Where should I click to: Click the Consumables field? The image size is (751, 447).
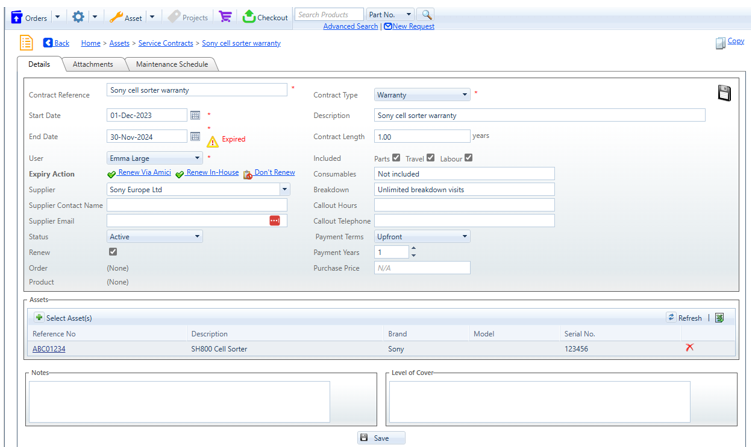coord(464,174)
